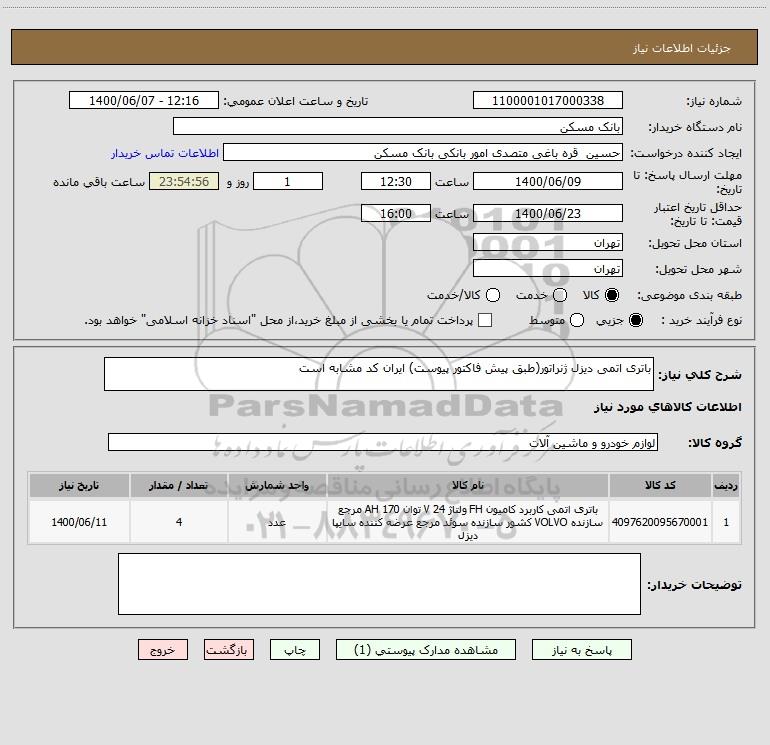The image size is (770, 745).
Task: Click the requester field حسین قره باغی
Action: 423,153
